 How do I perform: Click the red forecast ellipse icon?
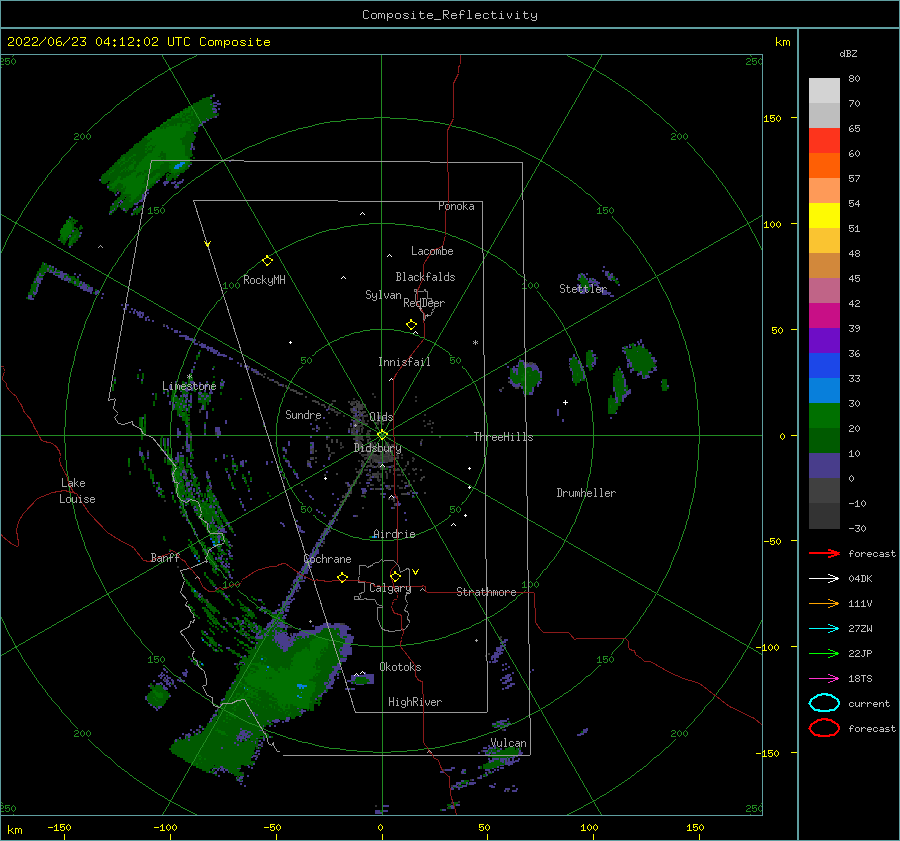click(824, 728)
